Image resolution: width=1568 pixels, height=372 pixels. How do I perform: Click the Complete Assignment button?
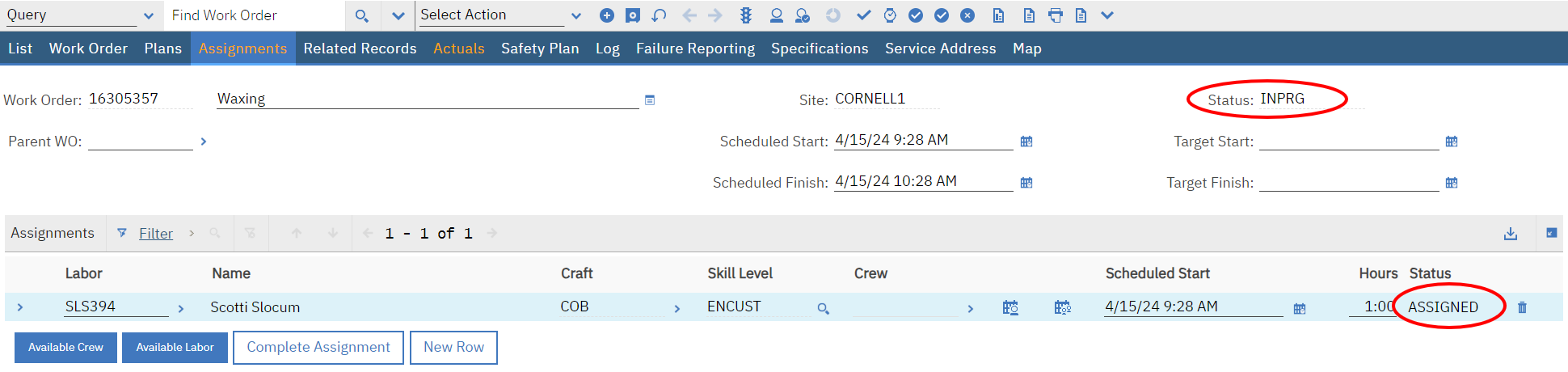318,348
